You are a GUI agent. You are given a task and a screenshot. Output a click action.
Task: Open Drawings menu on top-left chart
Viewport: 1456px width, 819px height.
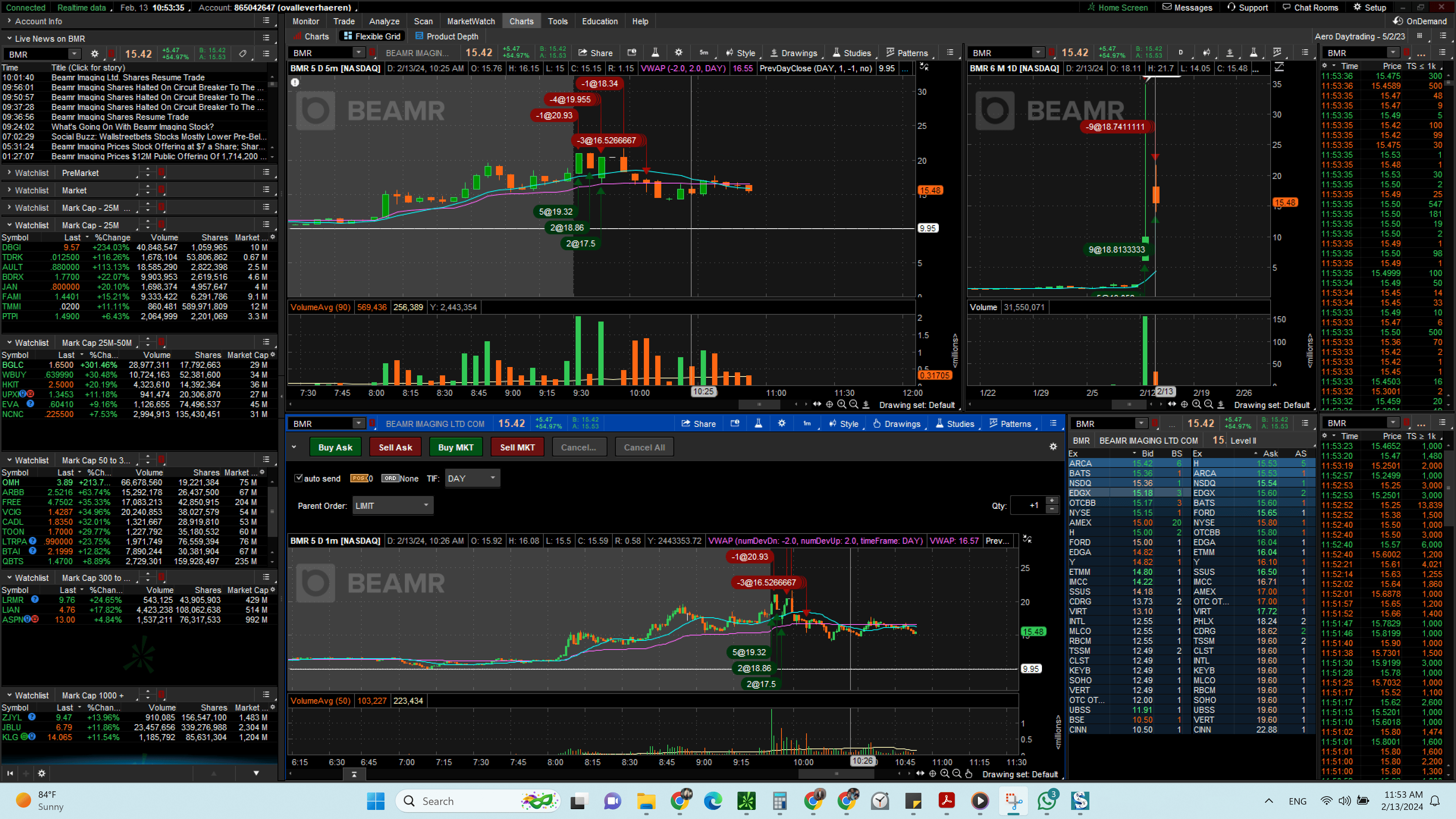click(x=794, y=53)
